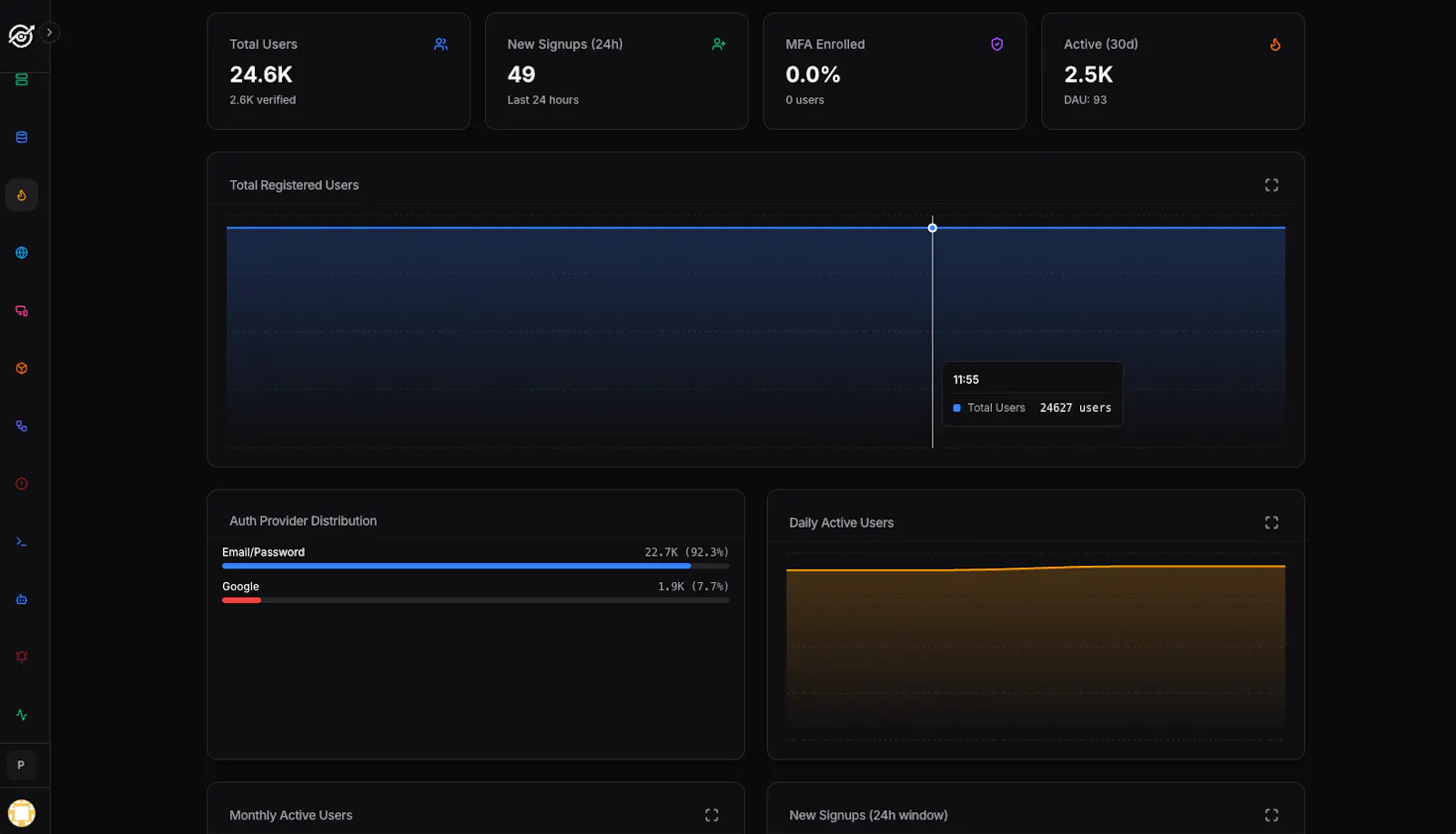
Task: Open the green activity pulse icon in sidebar
Action: coord(22,715)
